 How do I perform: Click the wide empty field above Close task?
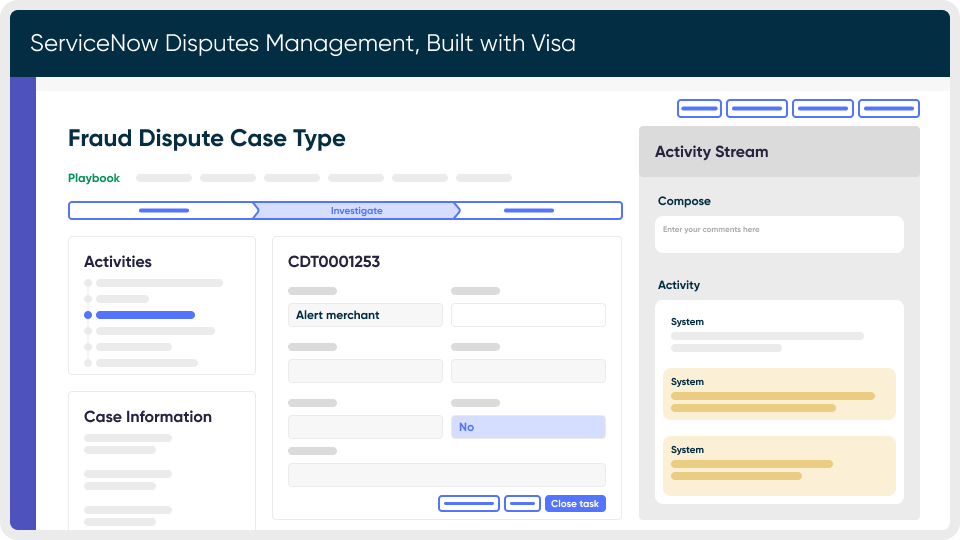pyautogui.click(x=446, y=474)
